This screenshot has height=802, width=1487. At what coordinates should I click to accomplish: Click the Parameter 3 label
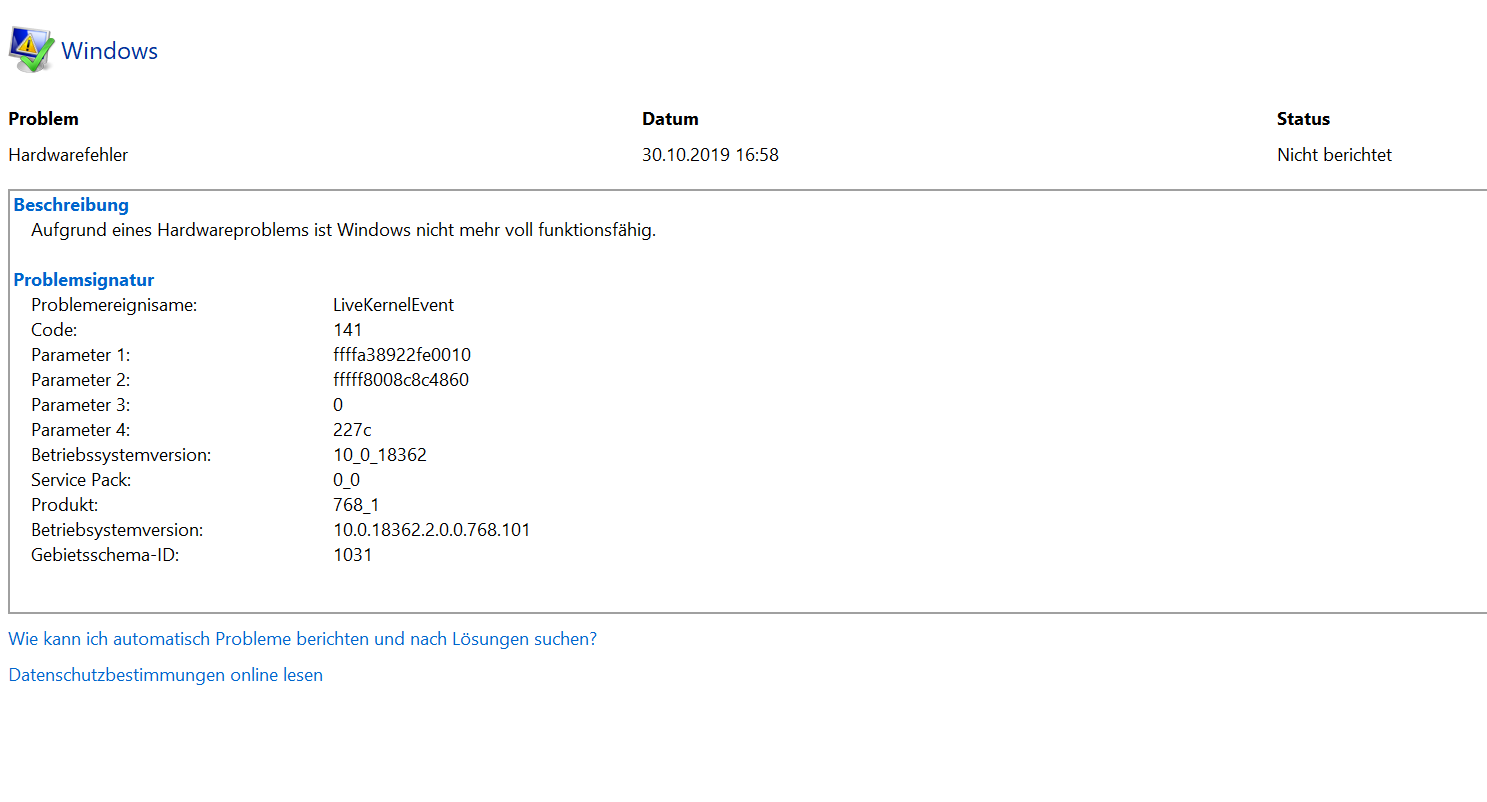[80, 405]
